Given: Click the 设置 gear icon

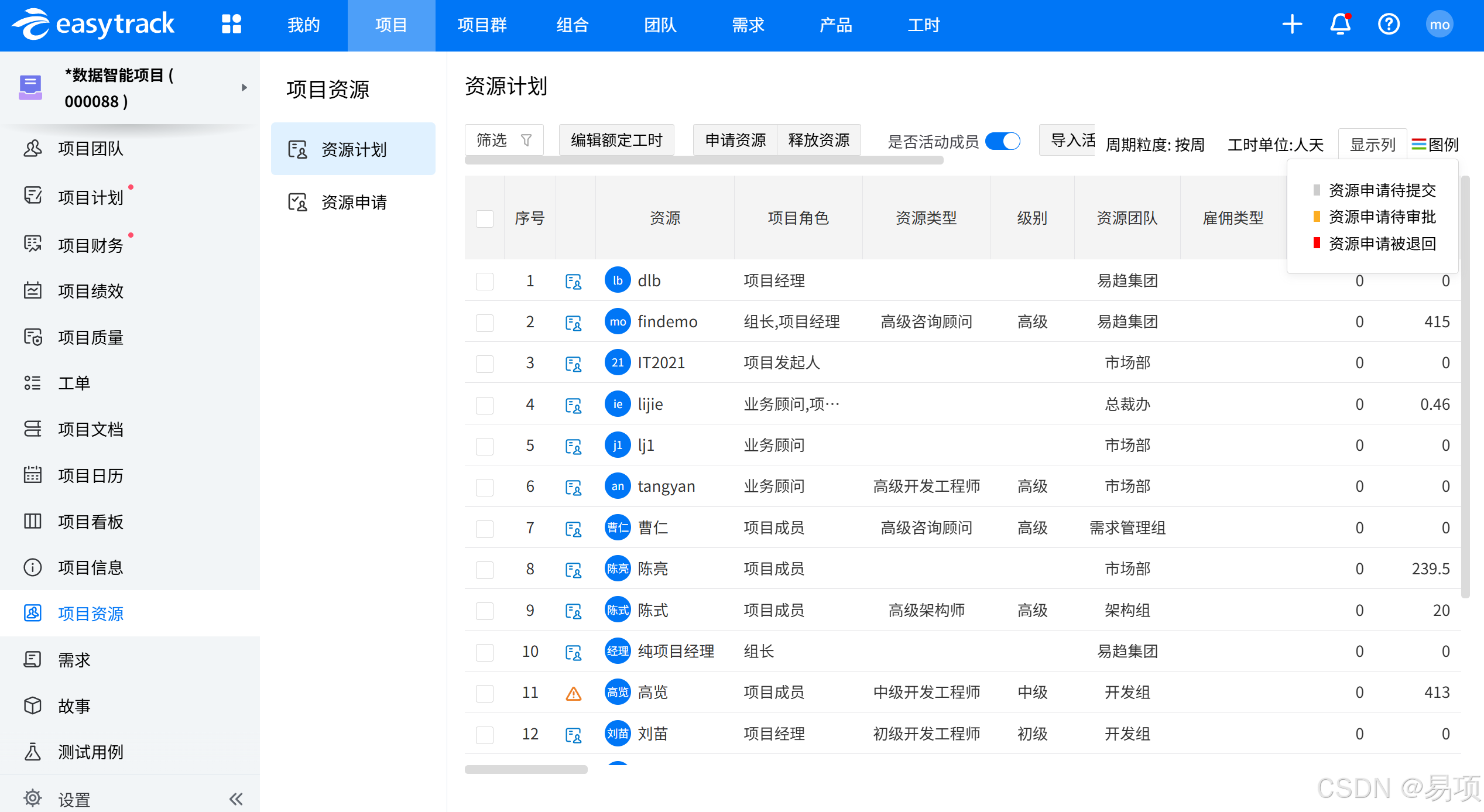Looking at the screenshot, I should 33,798.
